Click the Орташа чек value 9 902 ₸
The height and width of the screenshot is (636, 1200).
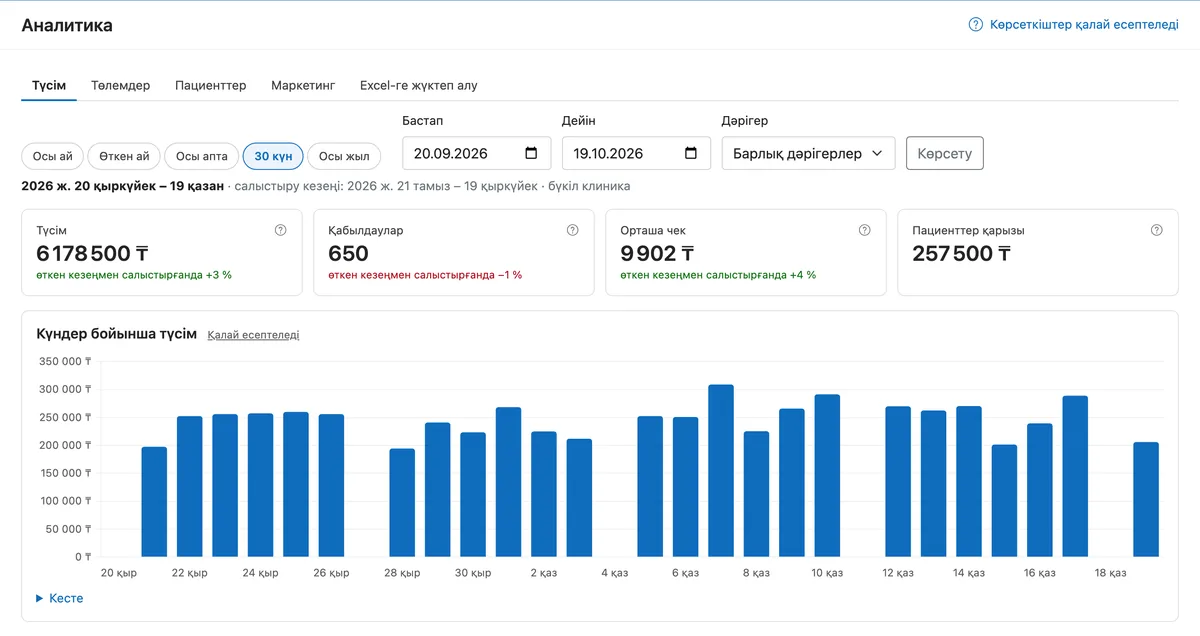pos(657,253)
